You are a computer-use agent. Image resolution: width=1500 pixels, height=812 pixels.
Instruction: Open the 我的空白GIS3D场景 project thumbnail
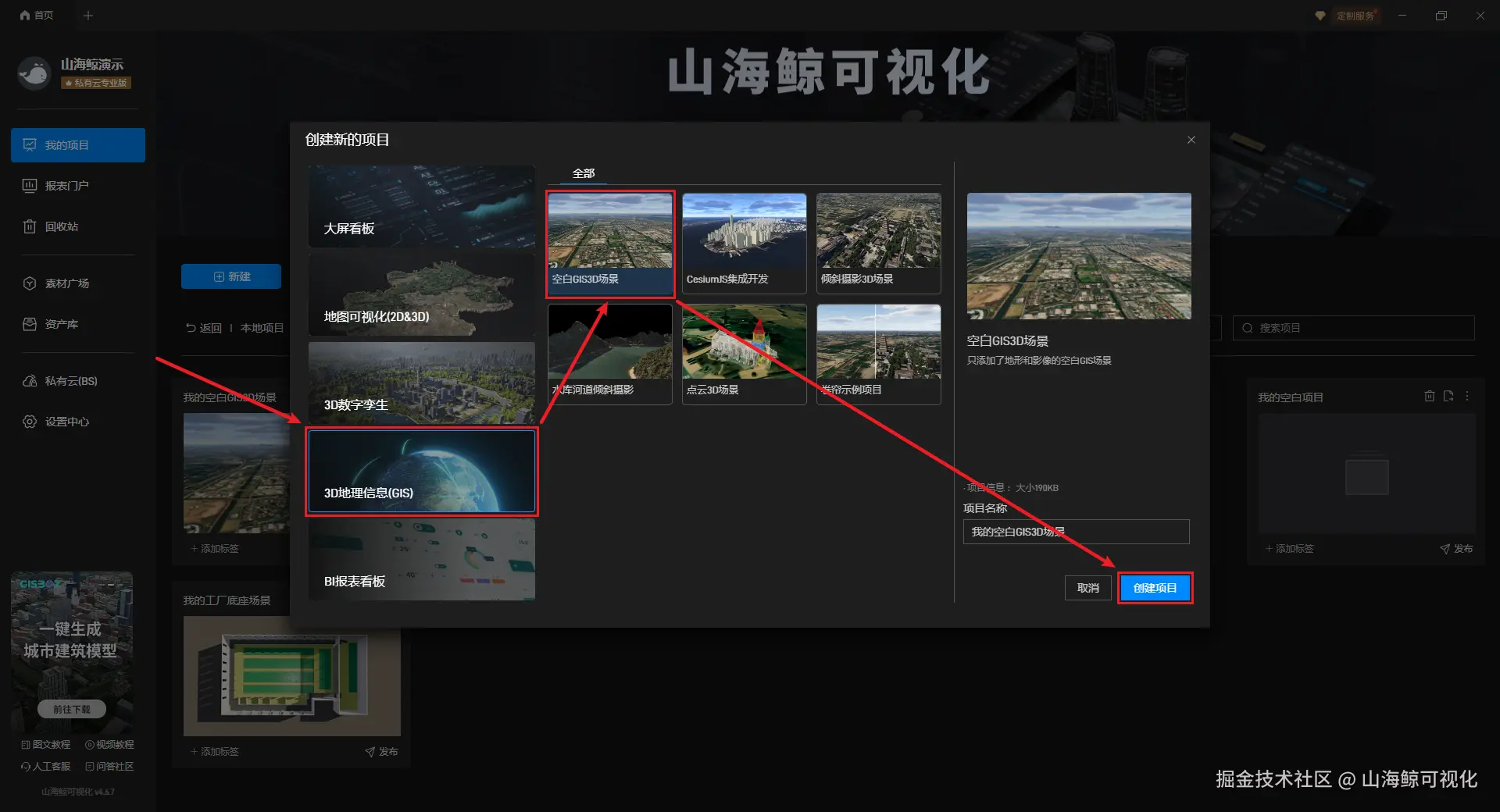[237, 473]
